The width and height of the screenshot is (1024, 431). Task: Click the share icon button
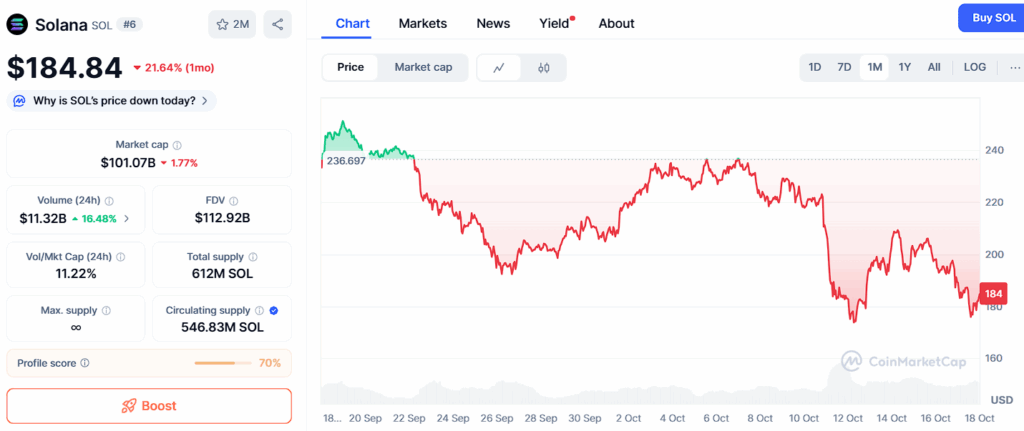coord(277,24)
